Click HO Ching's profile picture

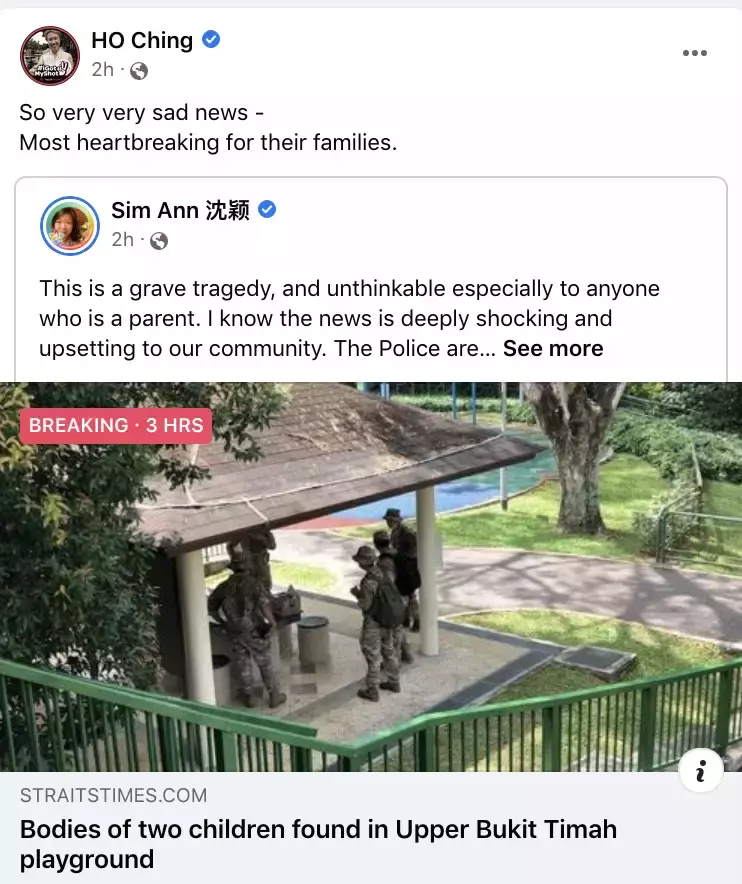point(50,56)
